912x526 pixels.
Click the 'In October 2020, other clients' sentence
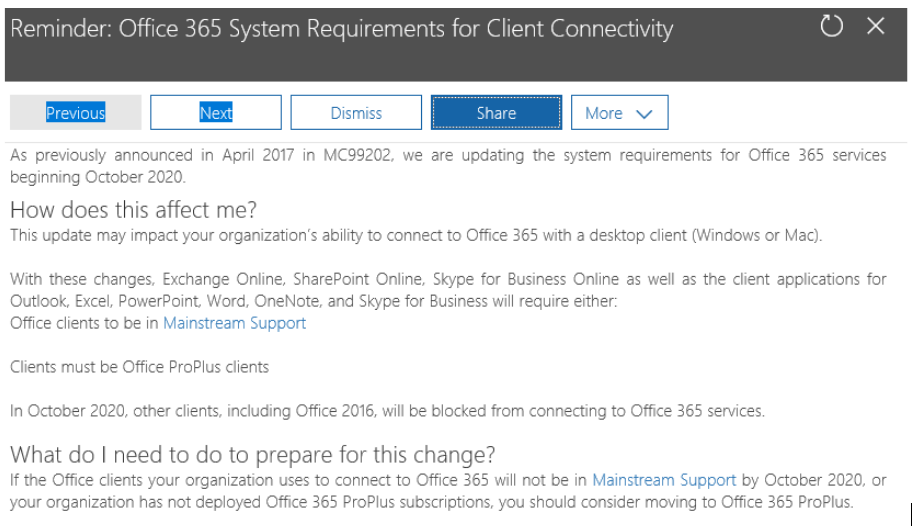click(387, 411)
